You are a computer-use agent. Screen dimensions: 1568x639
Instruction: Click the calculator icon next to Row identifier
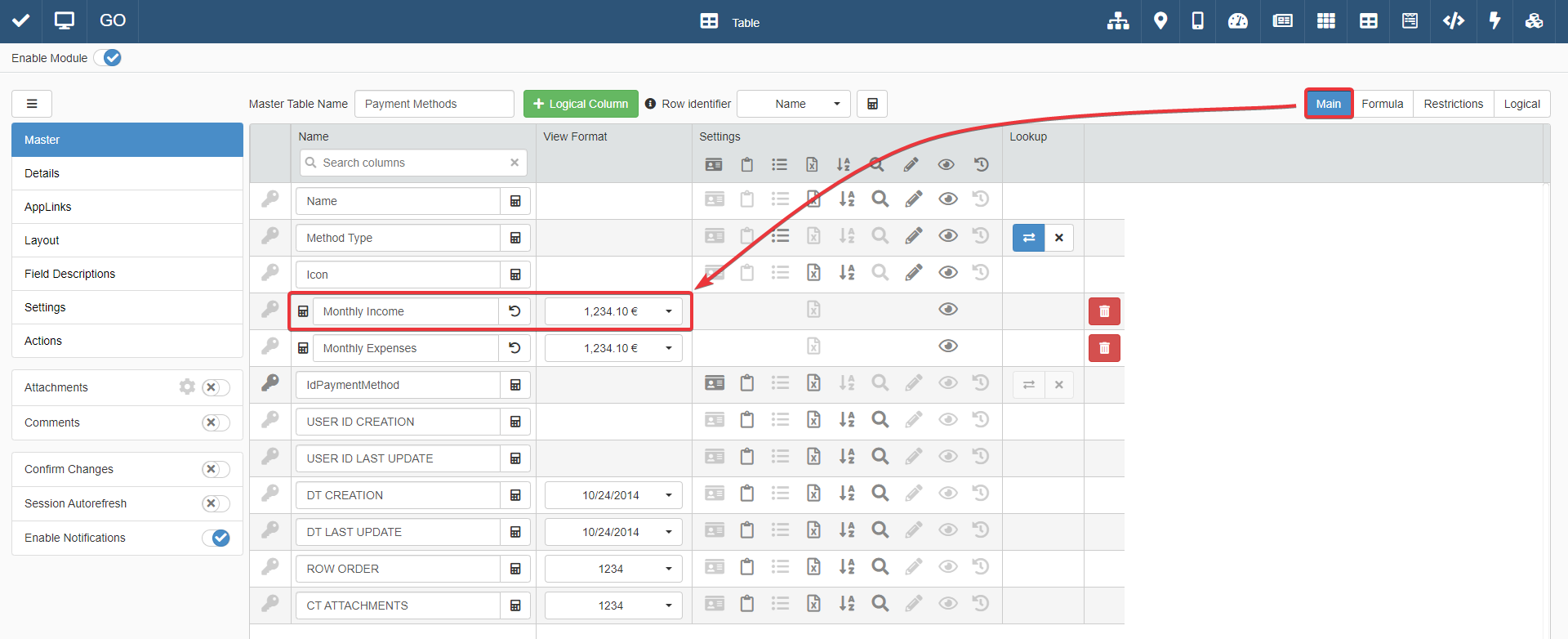pyautogui.click(x=872, y=104)
